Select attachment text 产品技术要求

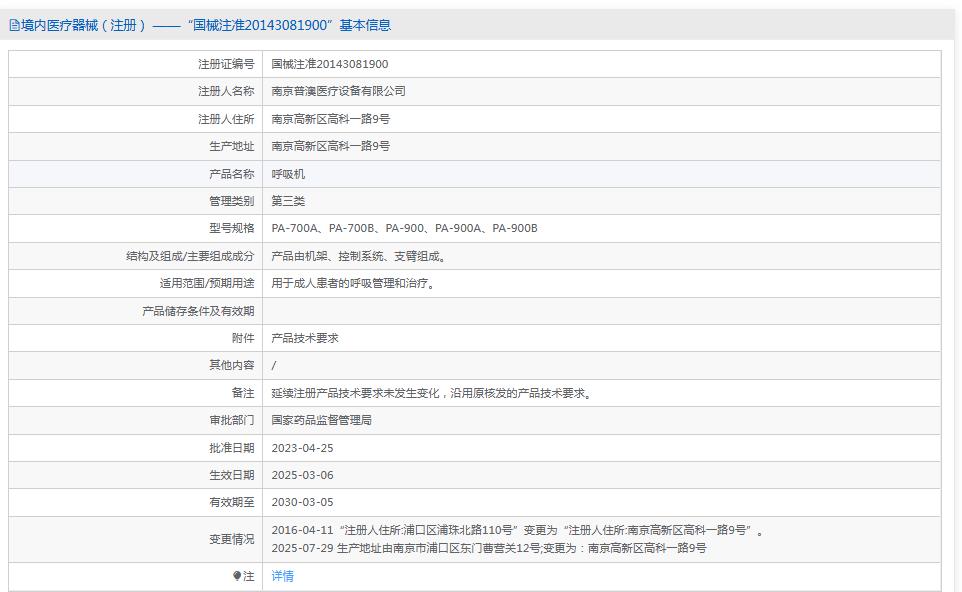[x=305, y=338]
